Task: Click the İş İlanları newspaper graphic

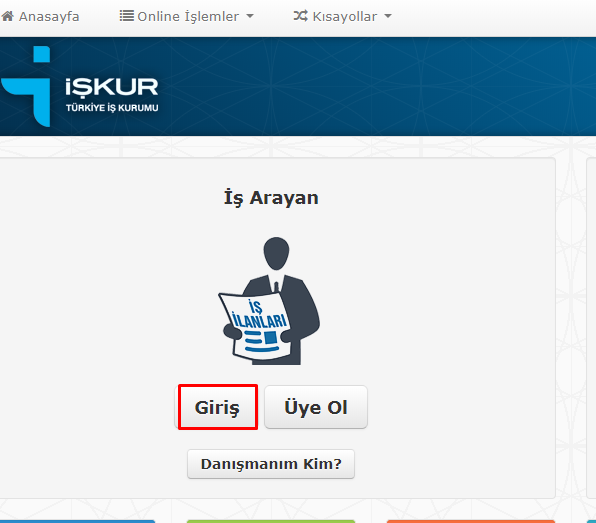Action: [x=256, y=326]
